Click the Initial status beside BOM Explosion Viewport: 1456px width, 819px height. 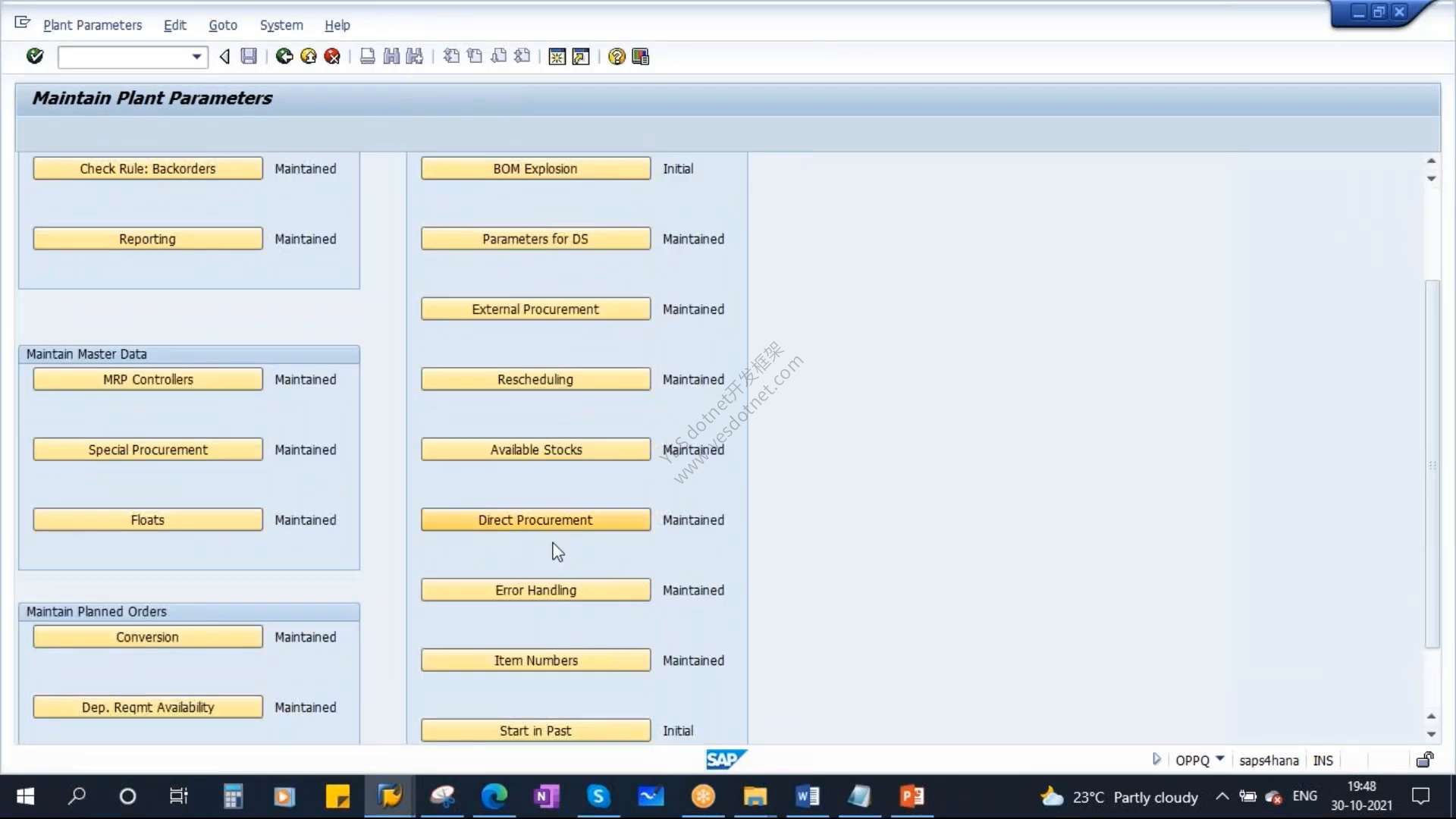coord(678,169)
